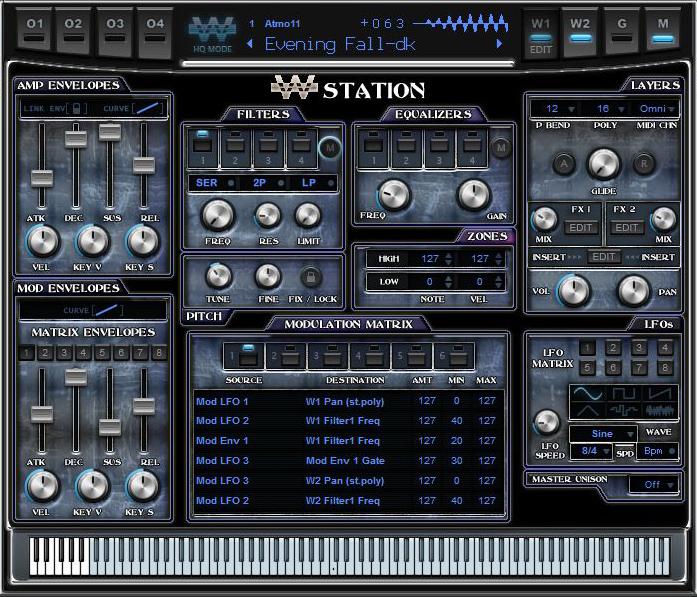697x597 pixels.
Task: Open the MIDI CHN Omni dropdown
Action: click(x=657, y=108)
